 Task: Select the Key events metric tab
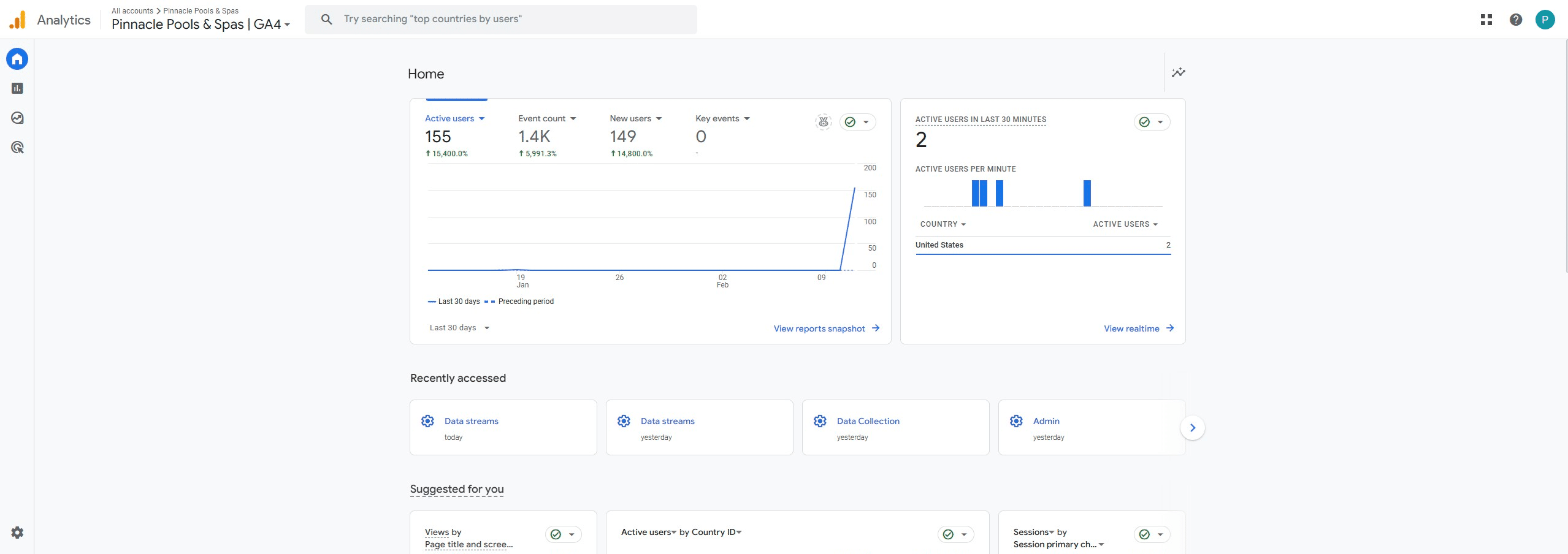pos(717,119)
